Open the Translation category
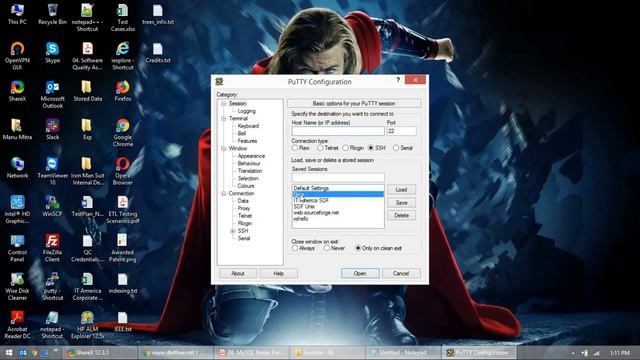Screen dimensions: 640x360 tap(250, 171)
